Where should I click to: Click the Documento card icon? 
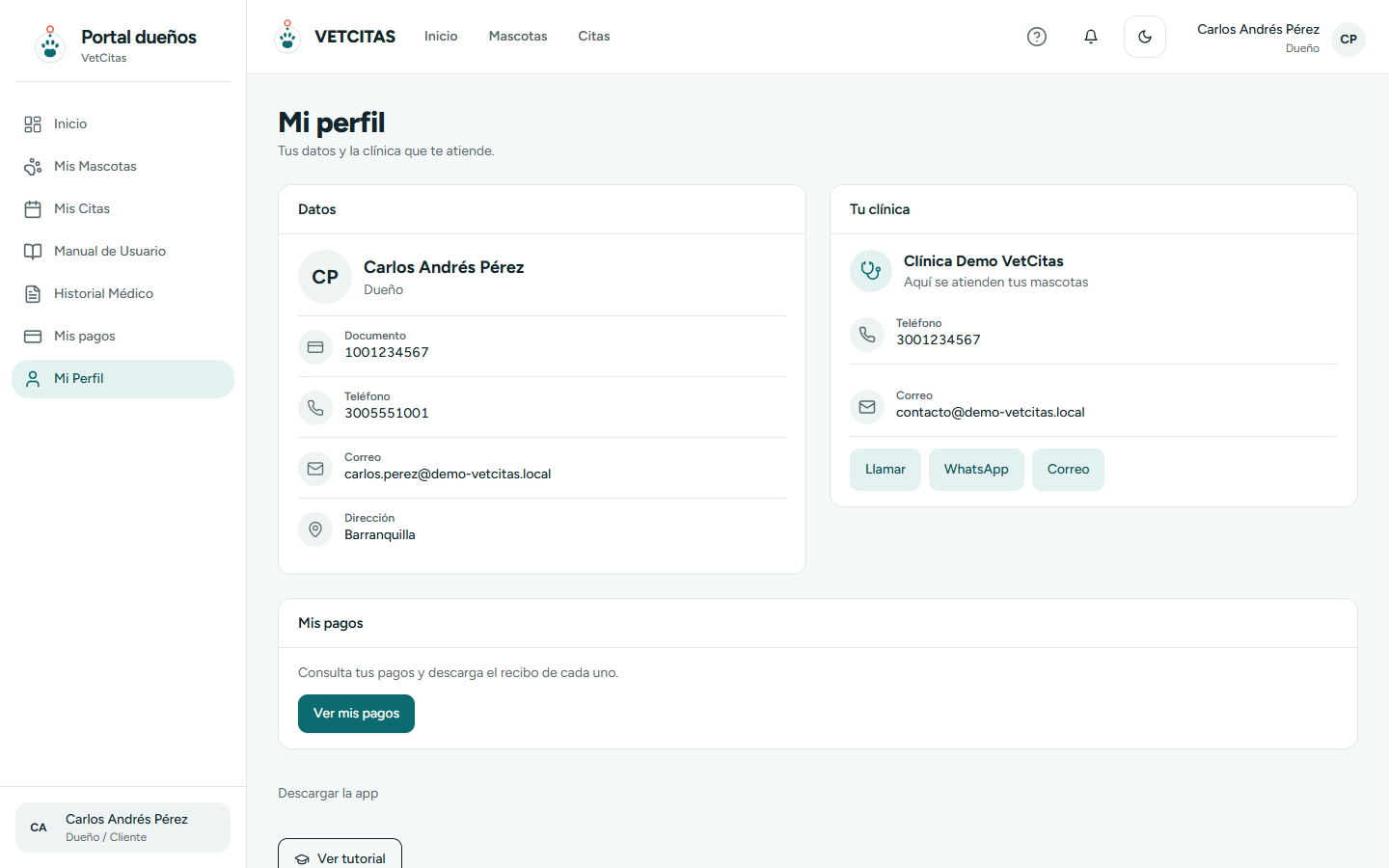tap(315, 347)
